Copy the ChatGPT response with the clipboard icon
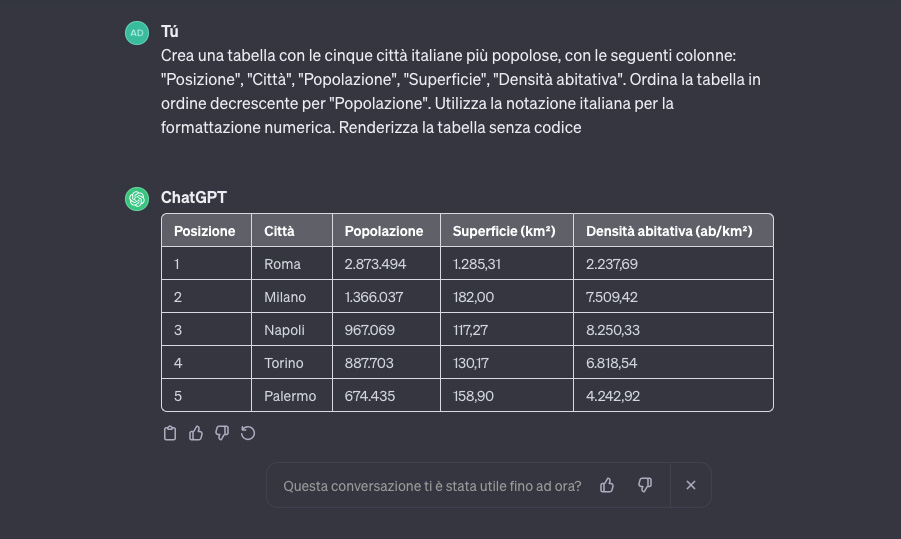 [x=170, y=433]
